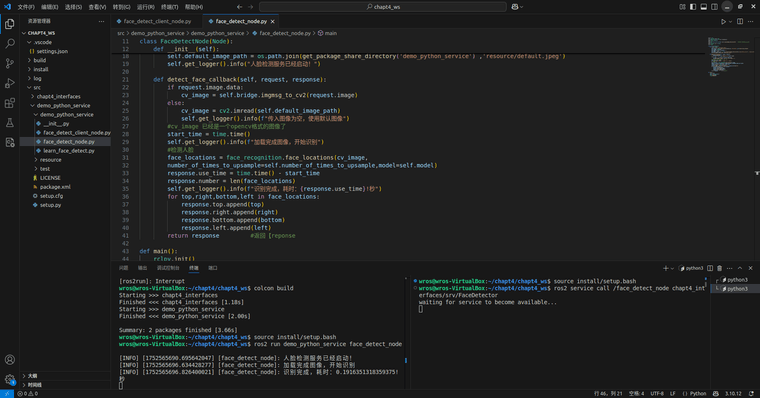Expand the build folder
760x398 pixels.
[x=30, y=60]
